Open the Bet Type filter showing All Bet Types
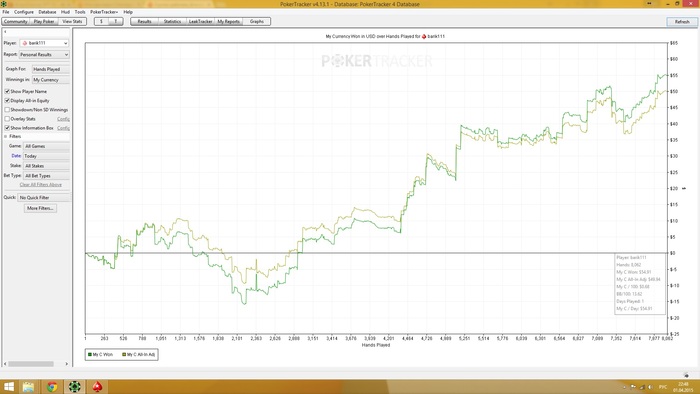Image resolution: width=700 pixels, height=394 pixels. [46, 176]
